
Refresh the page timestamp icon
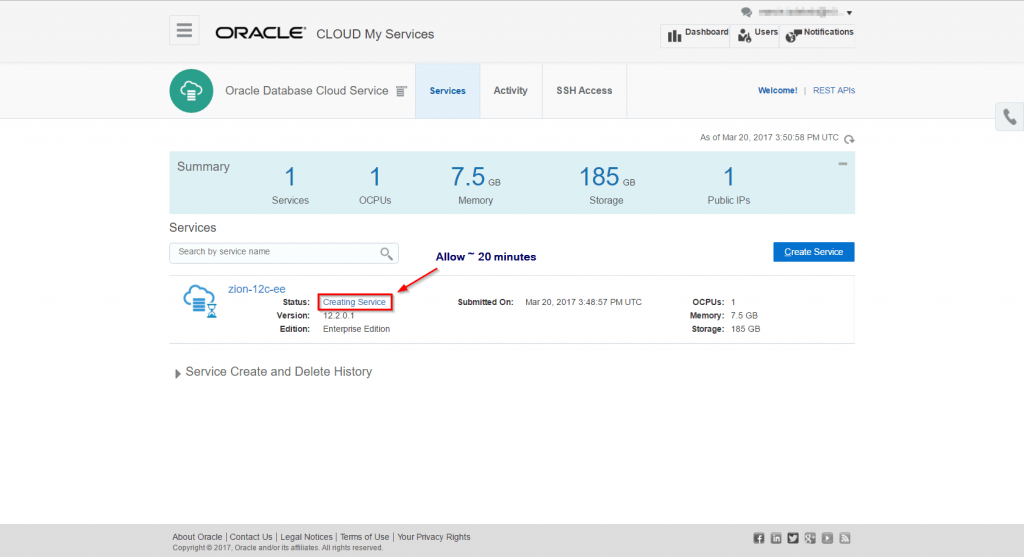848,139
